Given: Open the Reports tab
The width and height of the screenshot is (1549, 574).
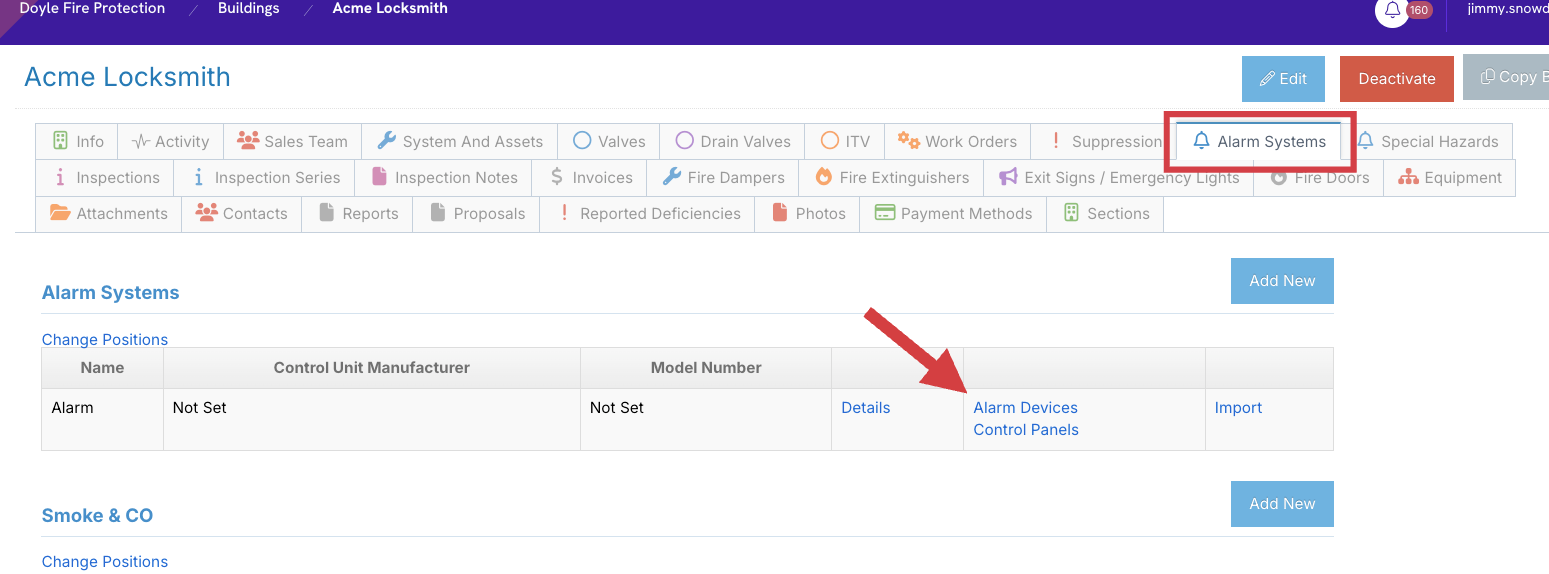Looking at the screenshot, I should (357, 213).
